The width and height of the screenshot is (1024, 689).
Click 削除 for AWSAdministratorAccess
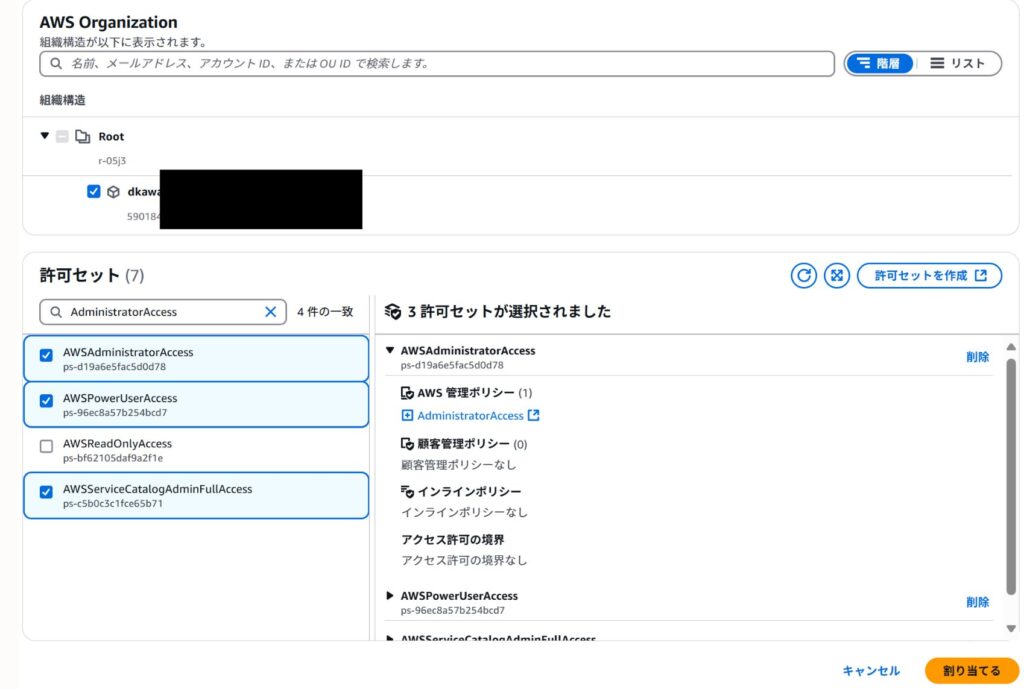point(977,357)
